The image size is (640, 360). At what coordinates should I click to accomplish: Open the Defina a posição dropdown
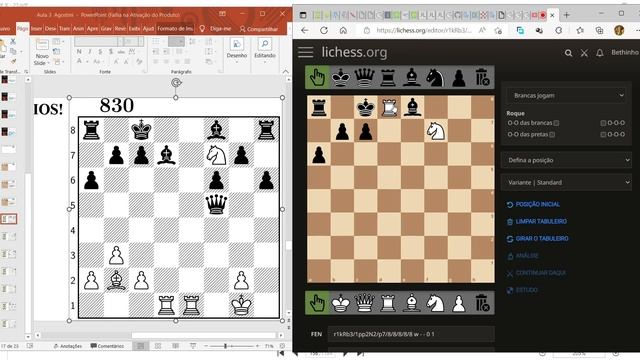[x=566, y=160]
